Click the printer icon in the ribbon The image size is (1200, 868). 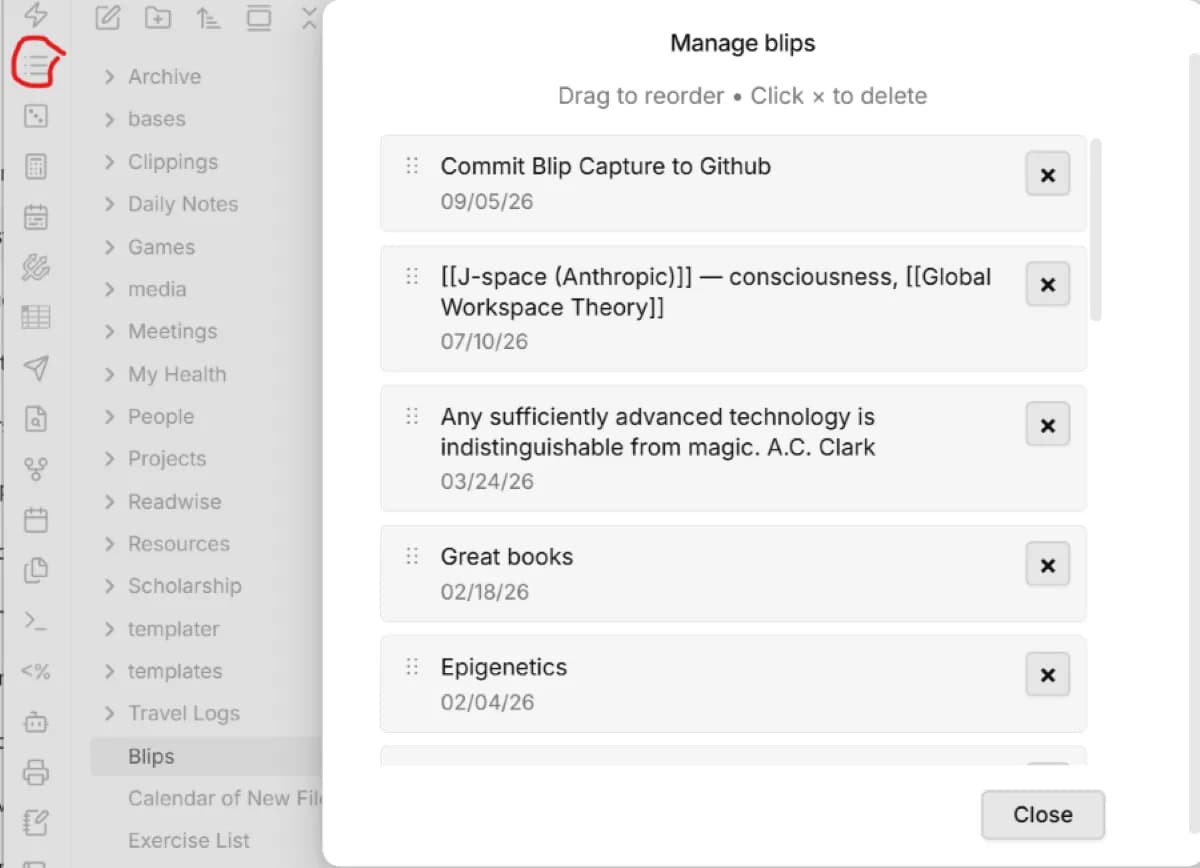coord(36,772)
